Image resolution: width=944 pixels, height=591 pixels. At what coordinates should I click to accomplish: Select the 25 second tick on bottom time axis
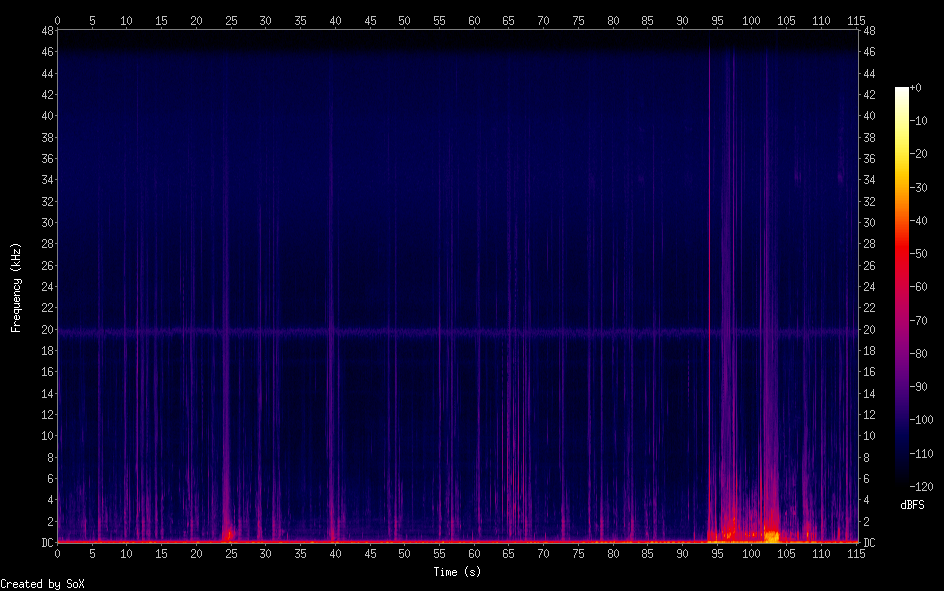[231, 553]
